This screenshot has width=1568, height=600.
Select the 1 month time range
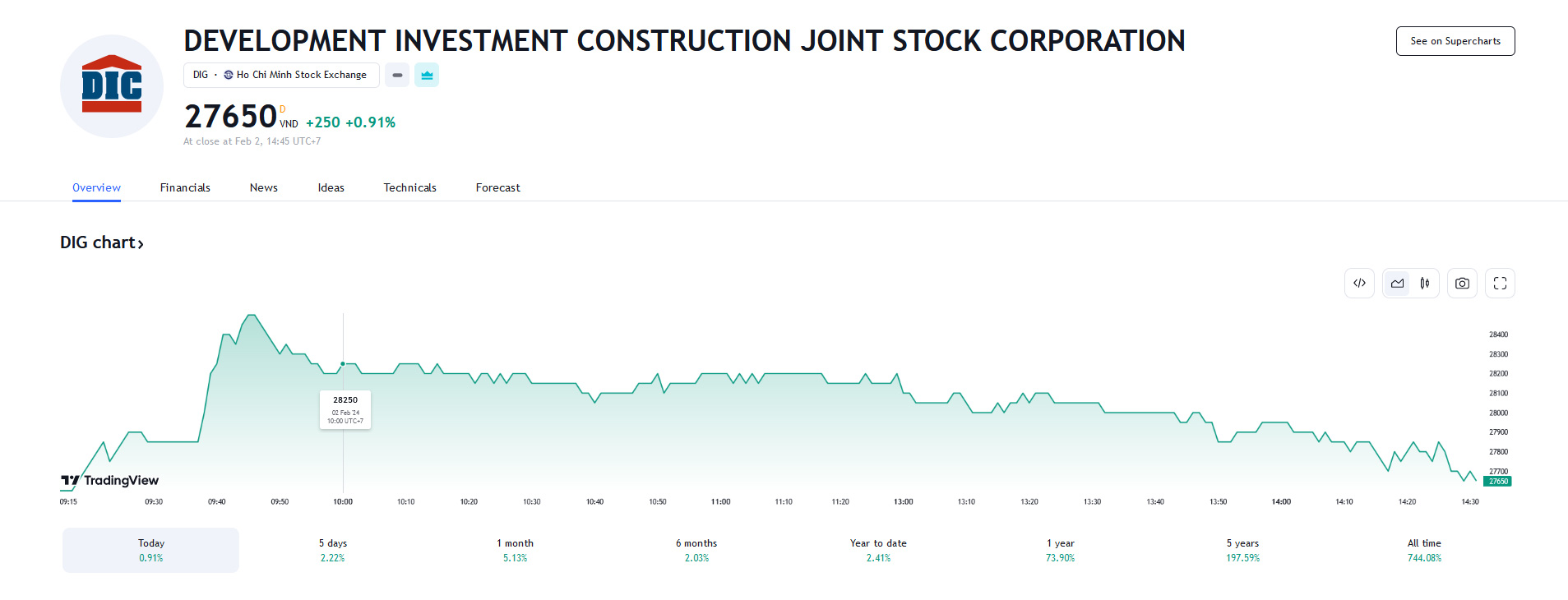coord(515,550)
